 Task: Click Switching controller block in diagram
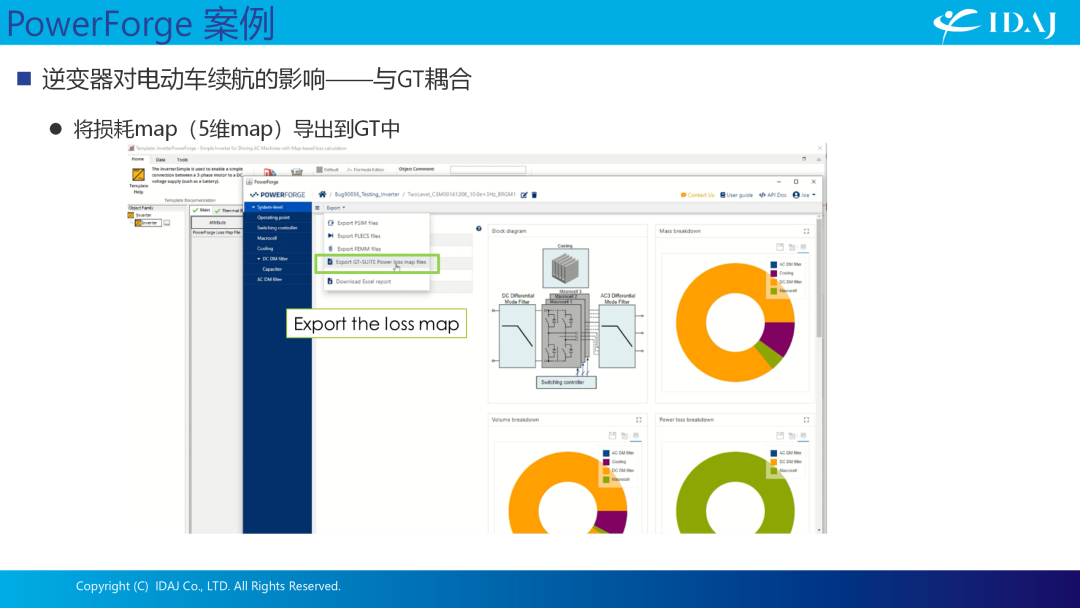[566, 382]
